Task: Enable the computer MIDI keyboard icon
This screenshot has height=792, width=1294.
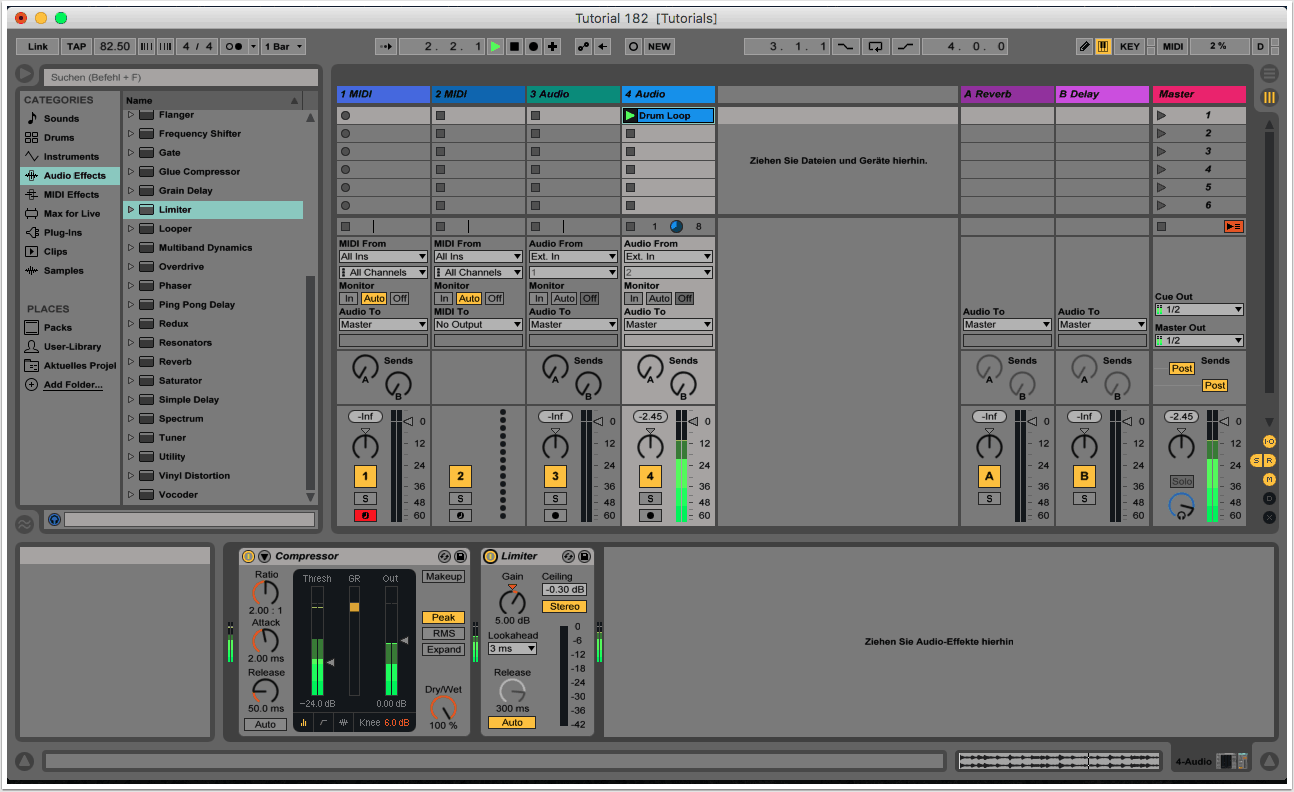Action: [x=1103, y=46]
